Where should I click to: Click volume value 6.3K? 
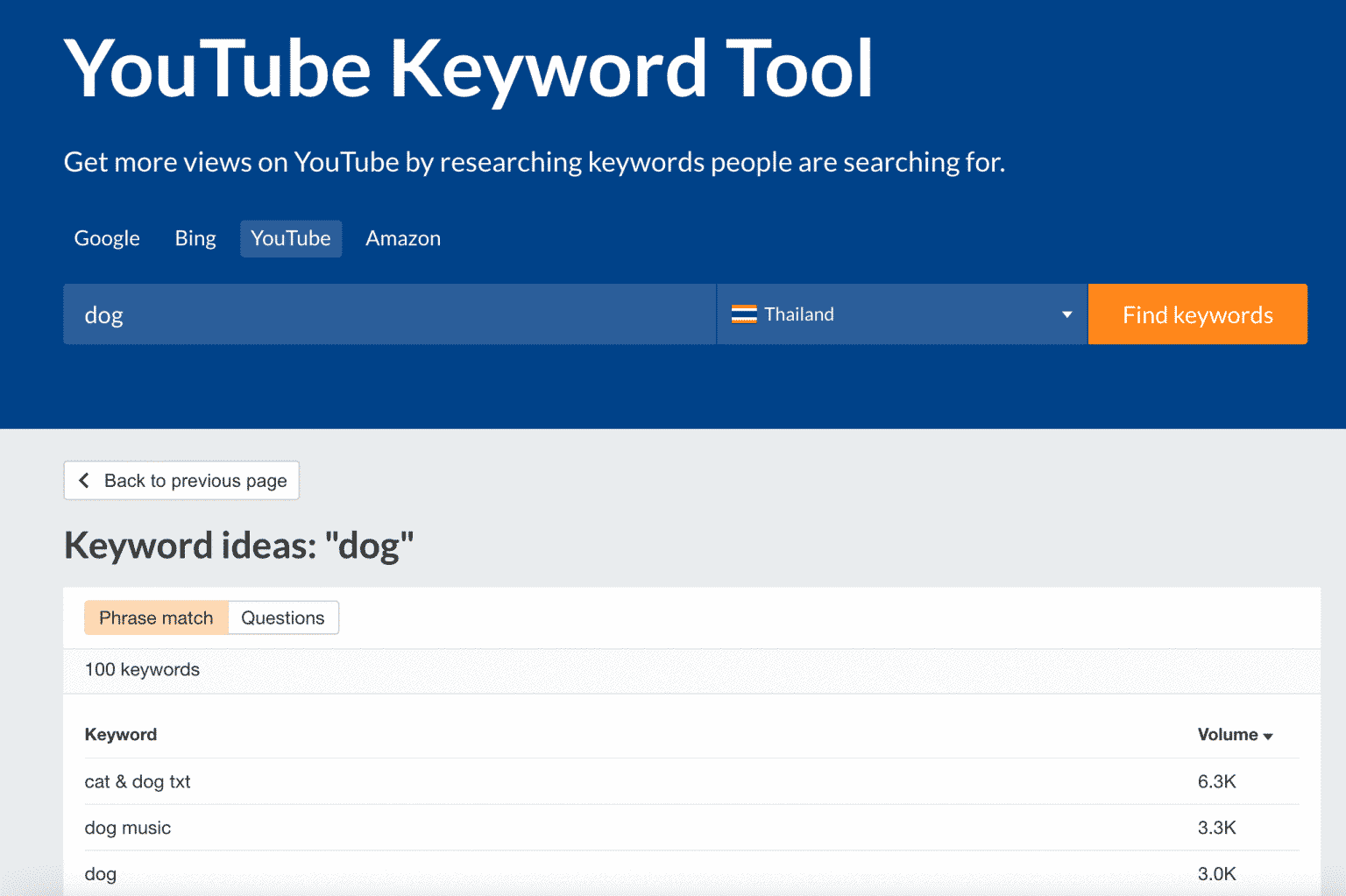[1216, 781]
